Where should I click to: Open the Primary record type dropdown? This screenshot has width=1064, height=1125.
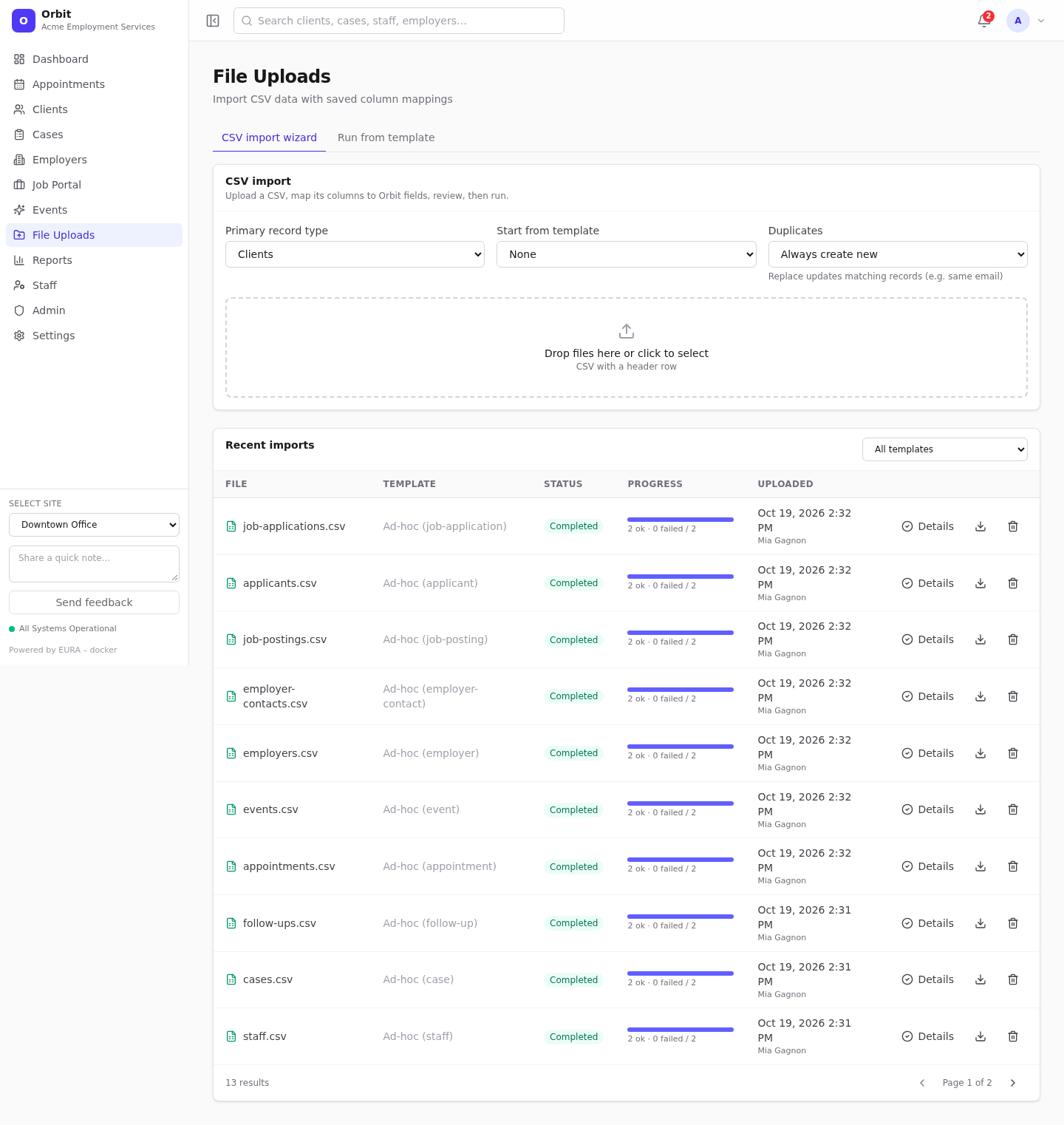(355, 254)
